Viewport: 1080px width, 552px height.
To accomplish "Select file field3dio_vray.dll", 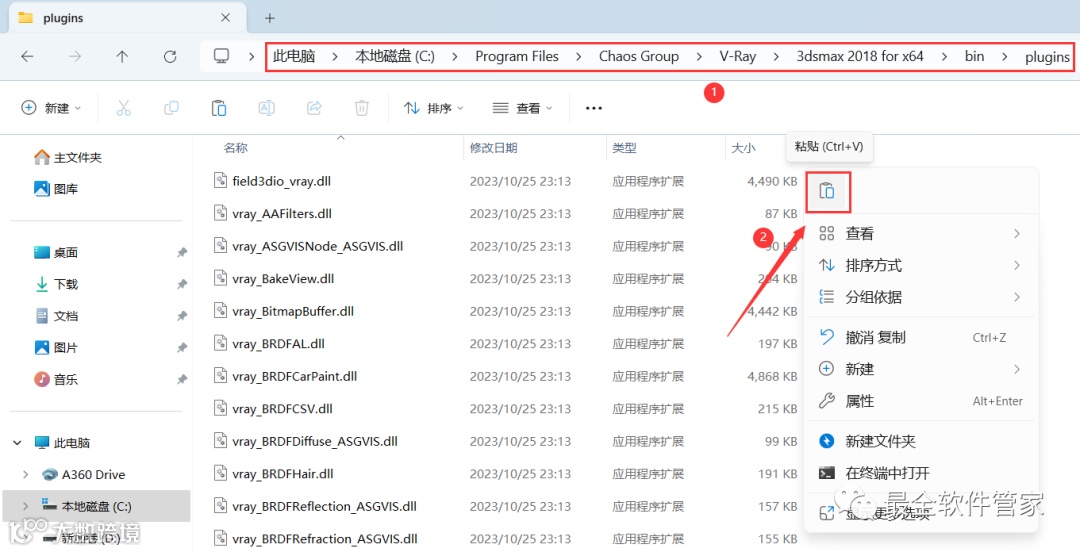I will pyautogui.click(x=281, y=181).
